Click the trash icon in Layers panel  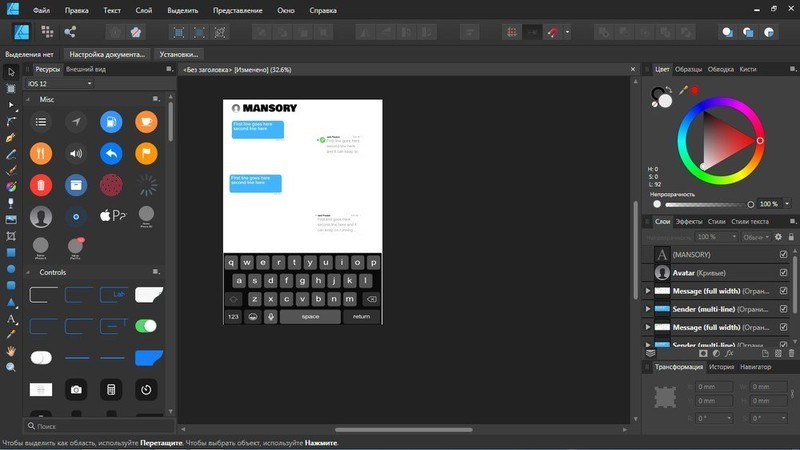[x=793, y=353]
